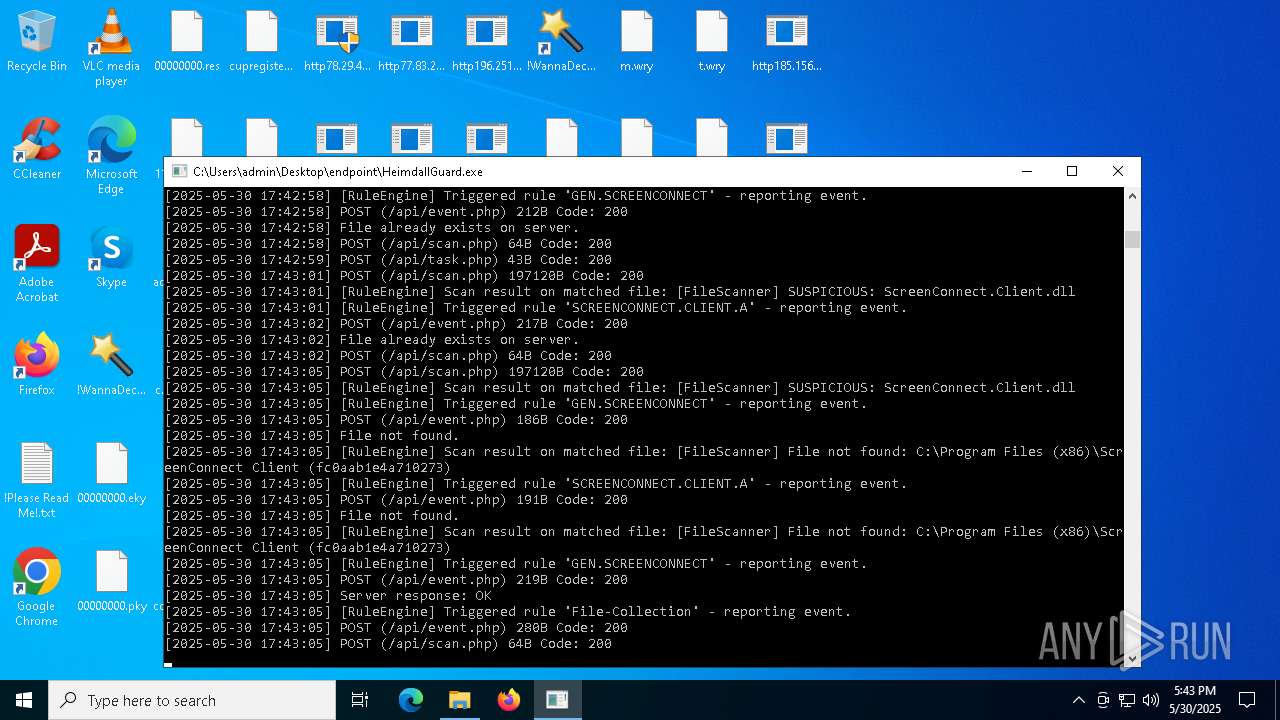Image resolution: width=1280 pixels, height=720 pixels.
Task: Open the Task View button
Action: tap(360, 700)
